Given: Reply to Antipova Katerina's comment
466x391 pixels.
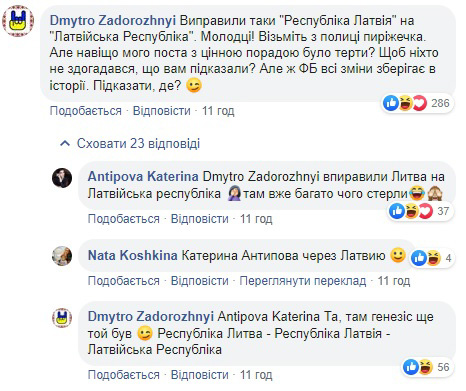Looking at the screenshot, I should 200,219.
